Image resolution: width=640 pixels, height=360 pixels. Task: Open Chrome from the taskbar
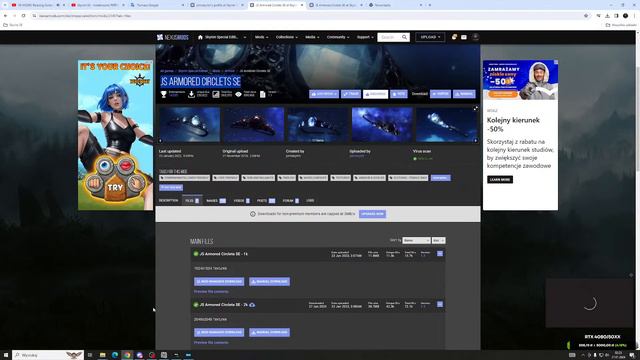click(127, 355)
